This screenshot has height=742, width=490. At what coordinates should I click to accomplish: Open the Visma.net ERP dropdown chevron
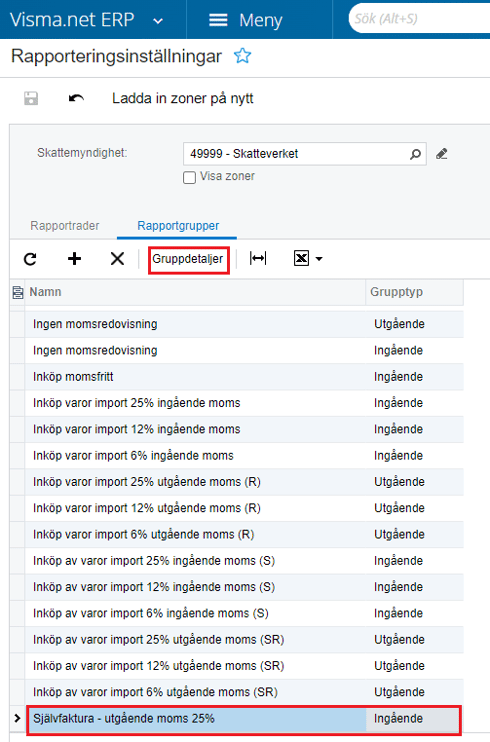158,21
